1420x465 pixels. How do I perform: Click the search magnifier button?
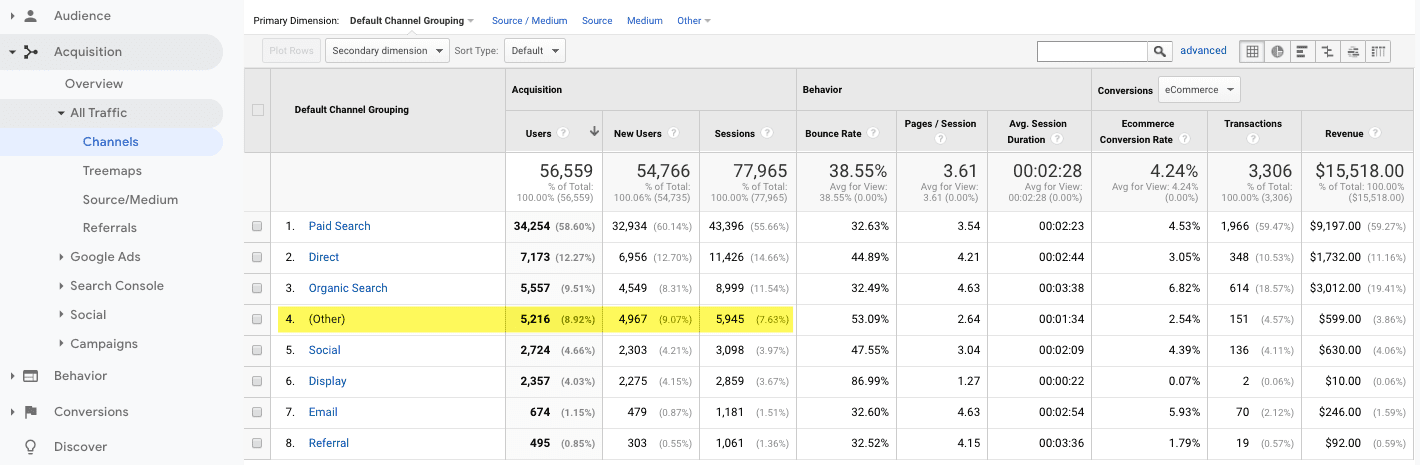[x=1160, y=51]
